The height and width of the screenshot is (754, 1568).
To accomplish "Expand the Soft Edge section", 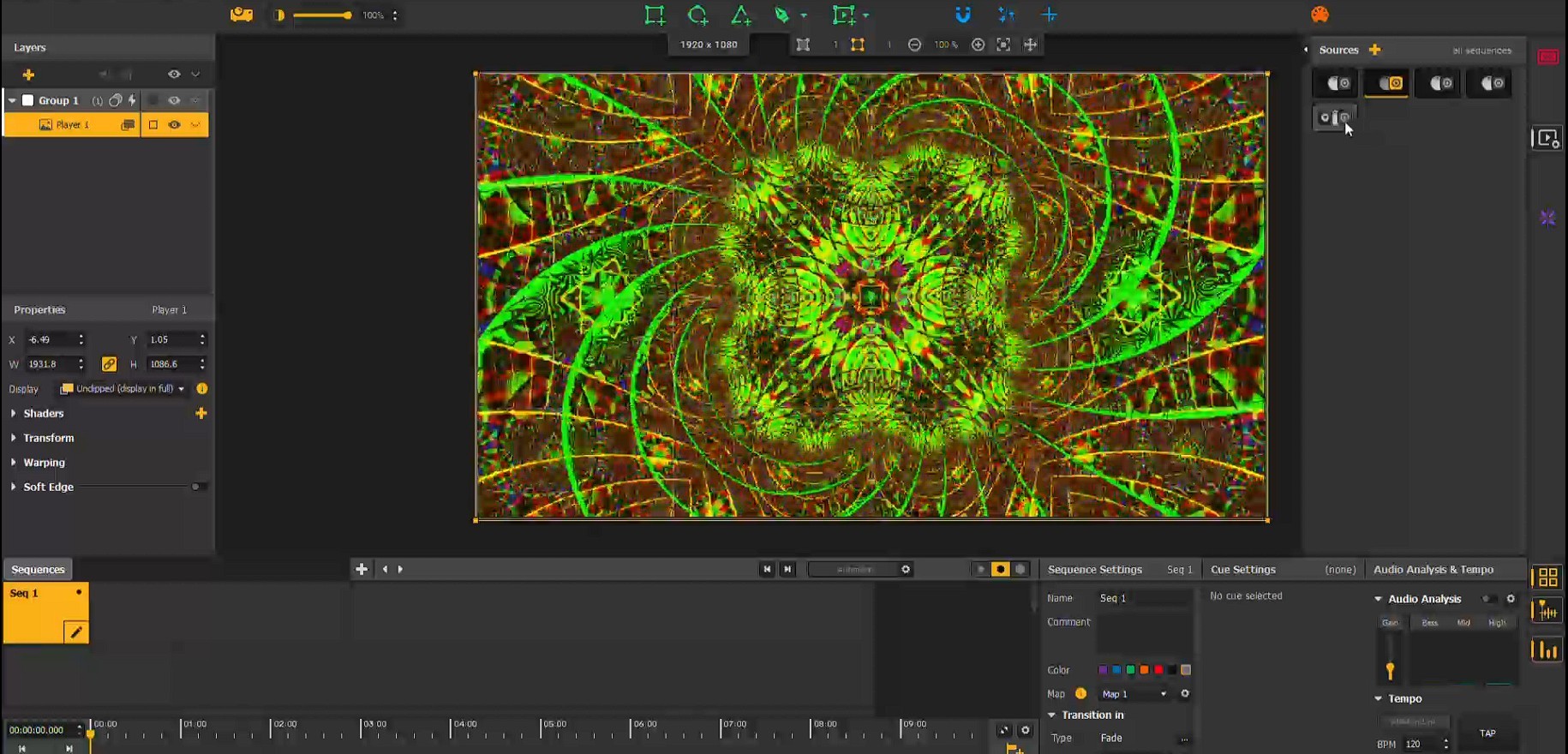I will [x=13, y=487].
